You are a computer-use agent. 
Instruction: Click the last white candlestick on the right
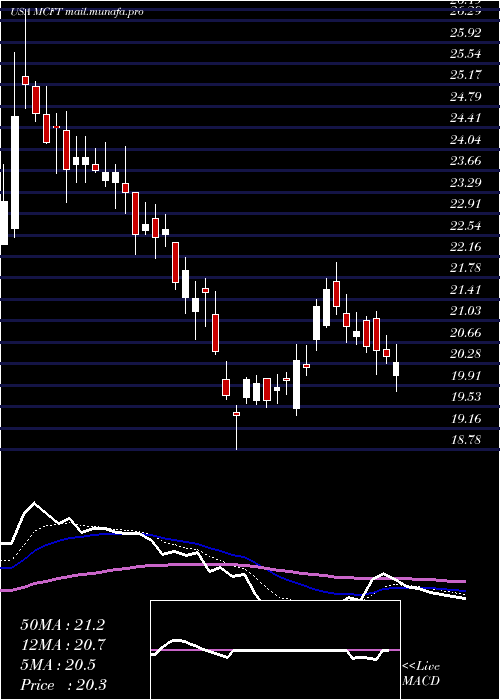(x=396, y=369)
